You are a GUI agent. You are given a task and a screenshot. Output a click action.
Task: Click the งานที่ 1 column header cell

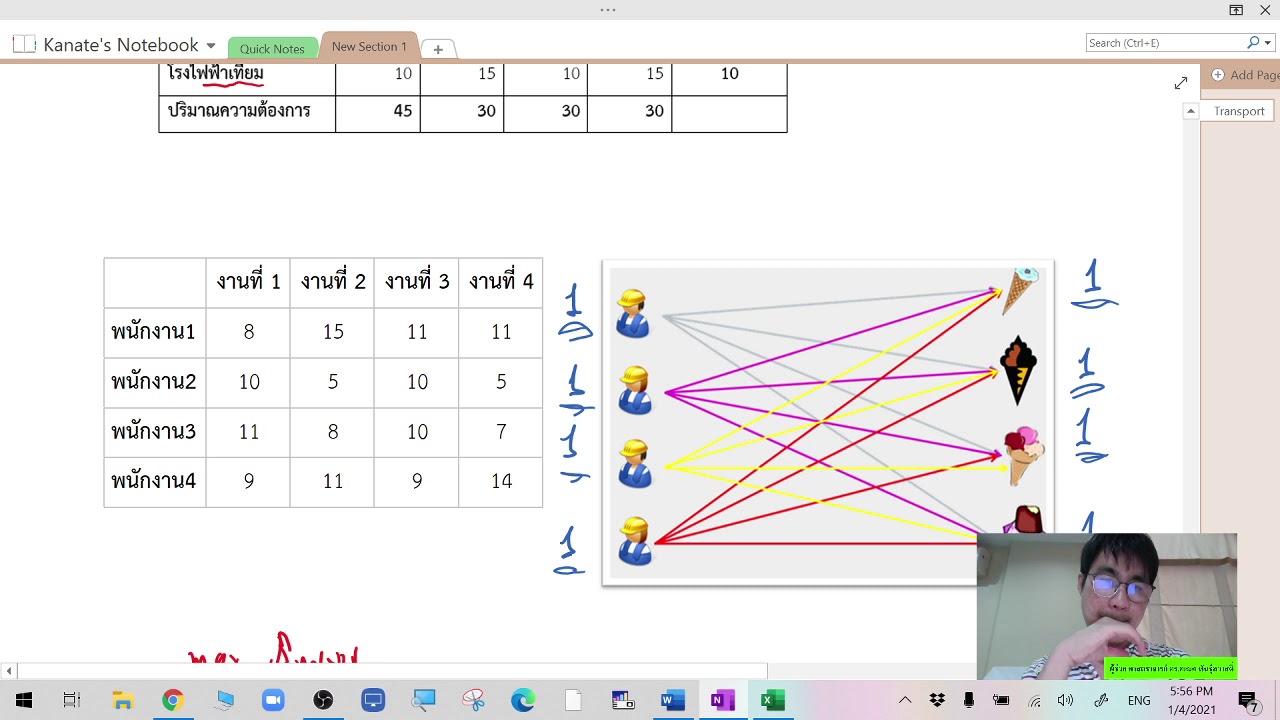248,282
